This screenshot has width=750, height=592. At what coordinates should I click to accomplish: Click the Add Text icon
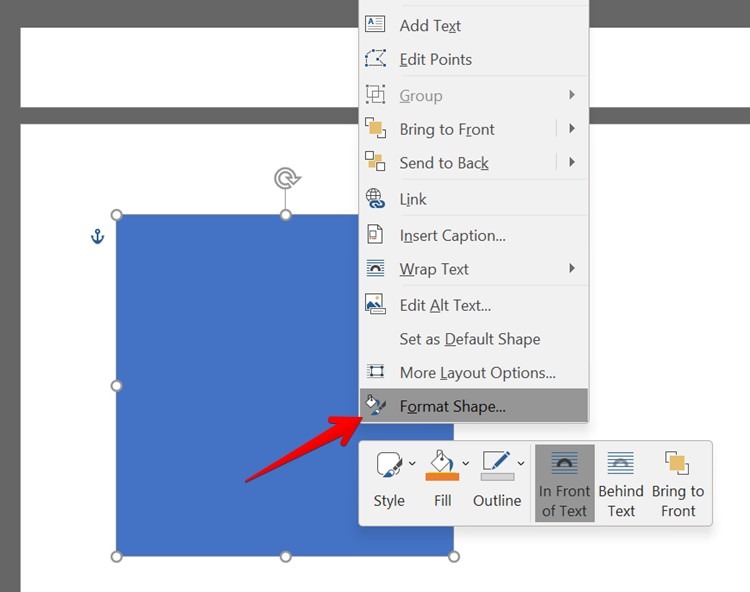coord(375,24)
